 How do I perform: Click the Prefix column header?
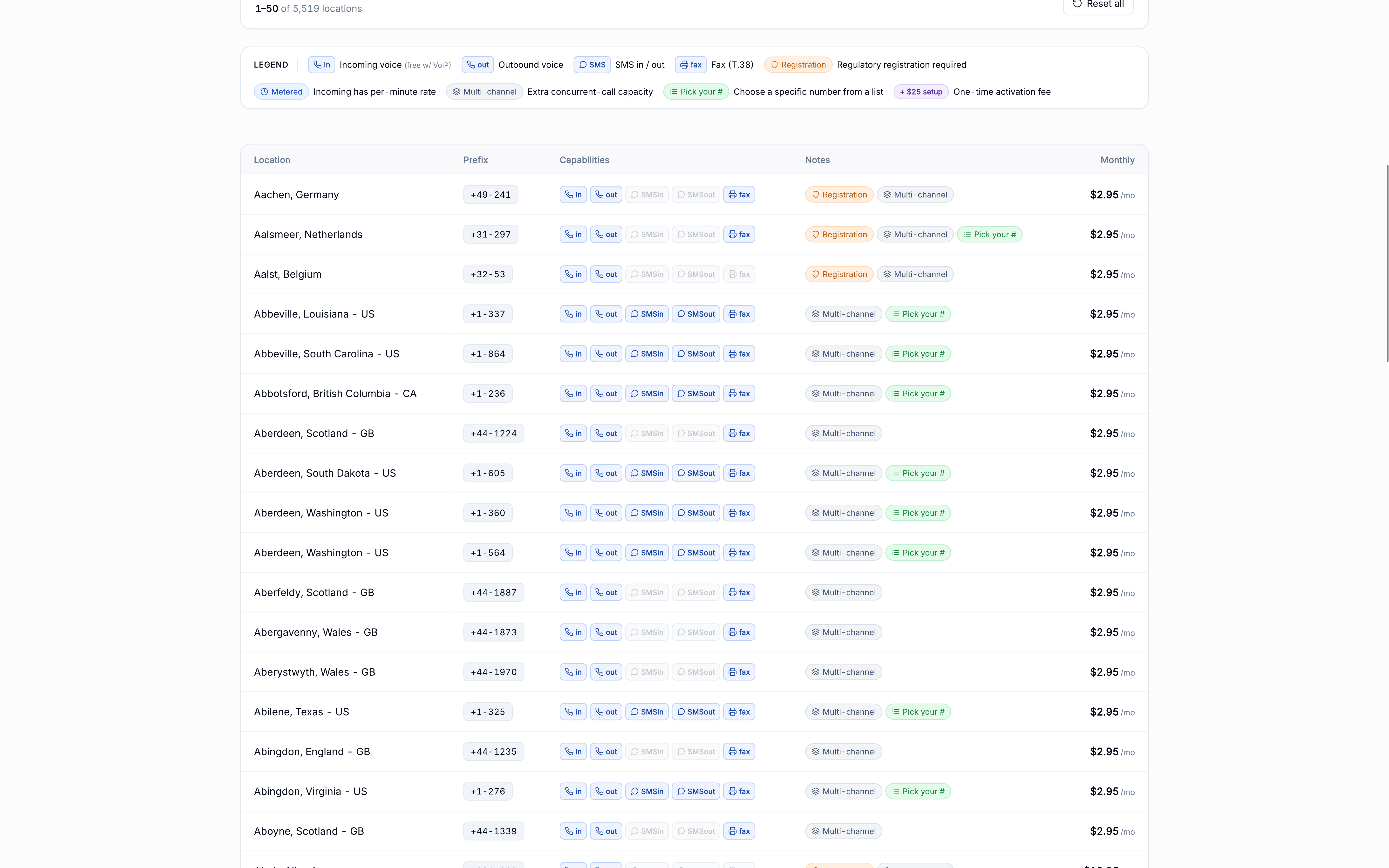(x=475, y=160)
